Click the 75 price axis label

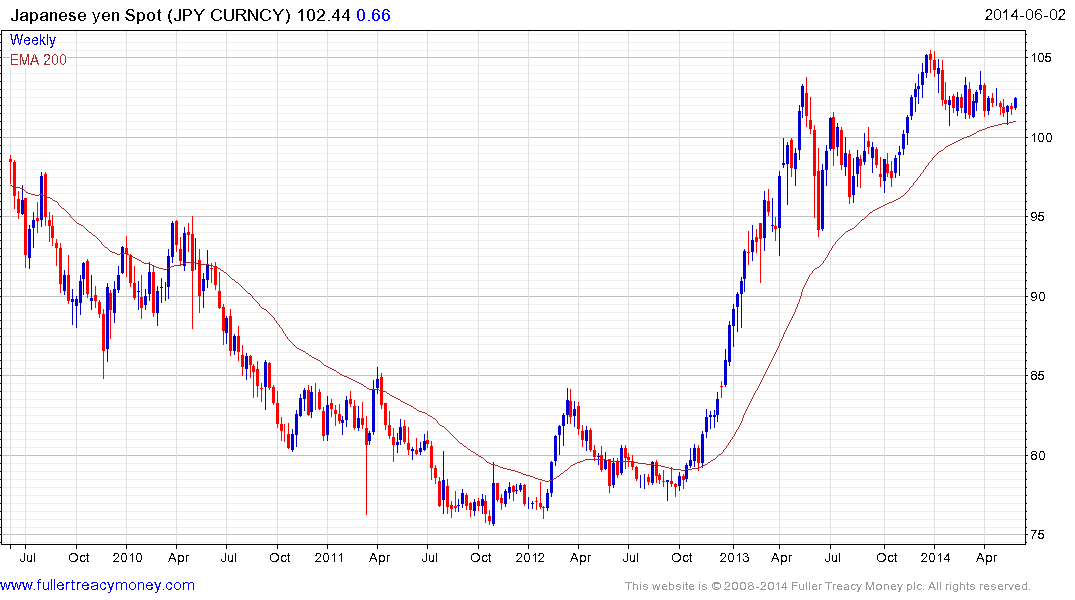1038,535
